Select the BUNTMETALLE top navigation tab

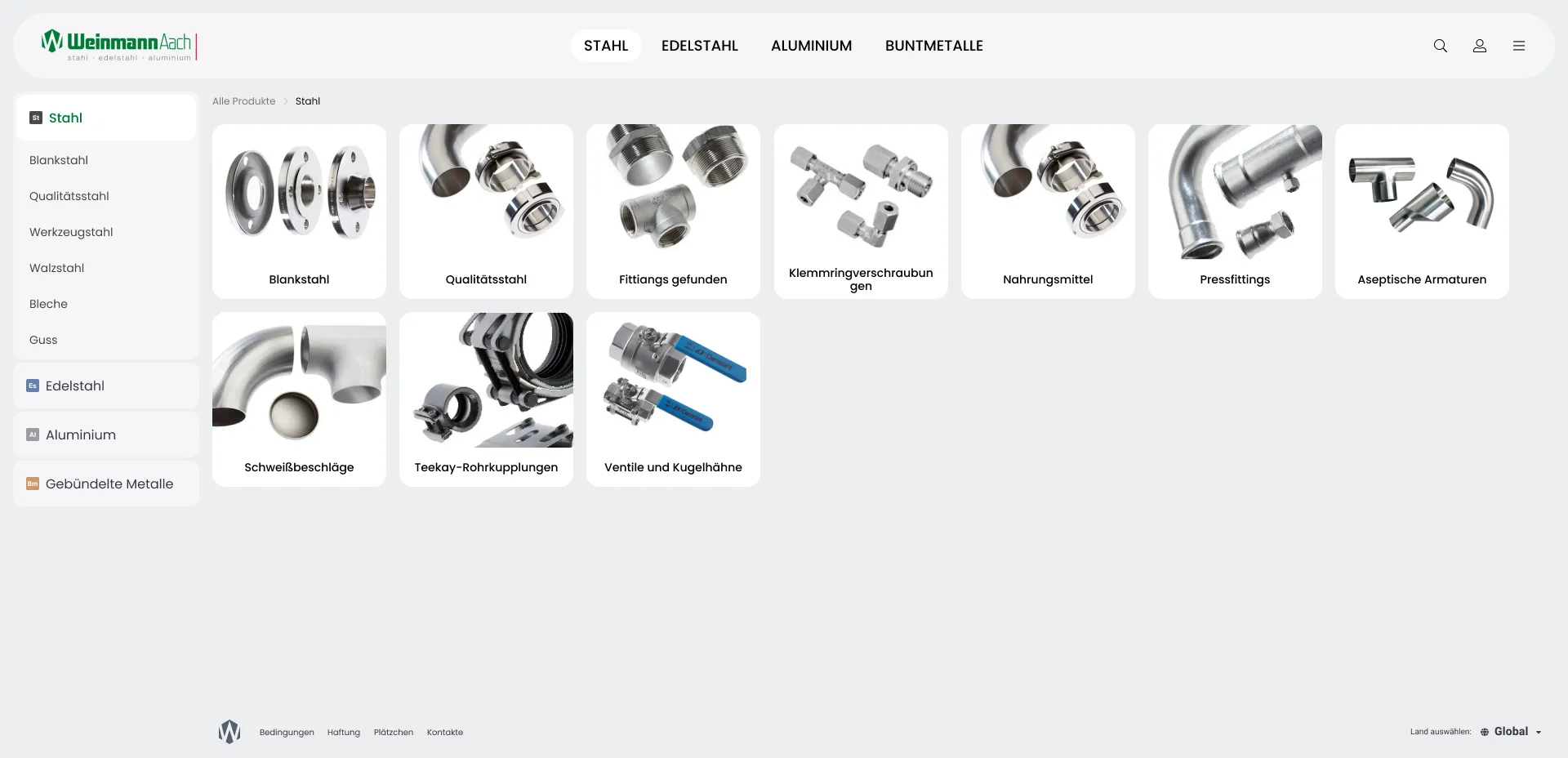[x=934, y=46]
